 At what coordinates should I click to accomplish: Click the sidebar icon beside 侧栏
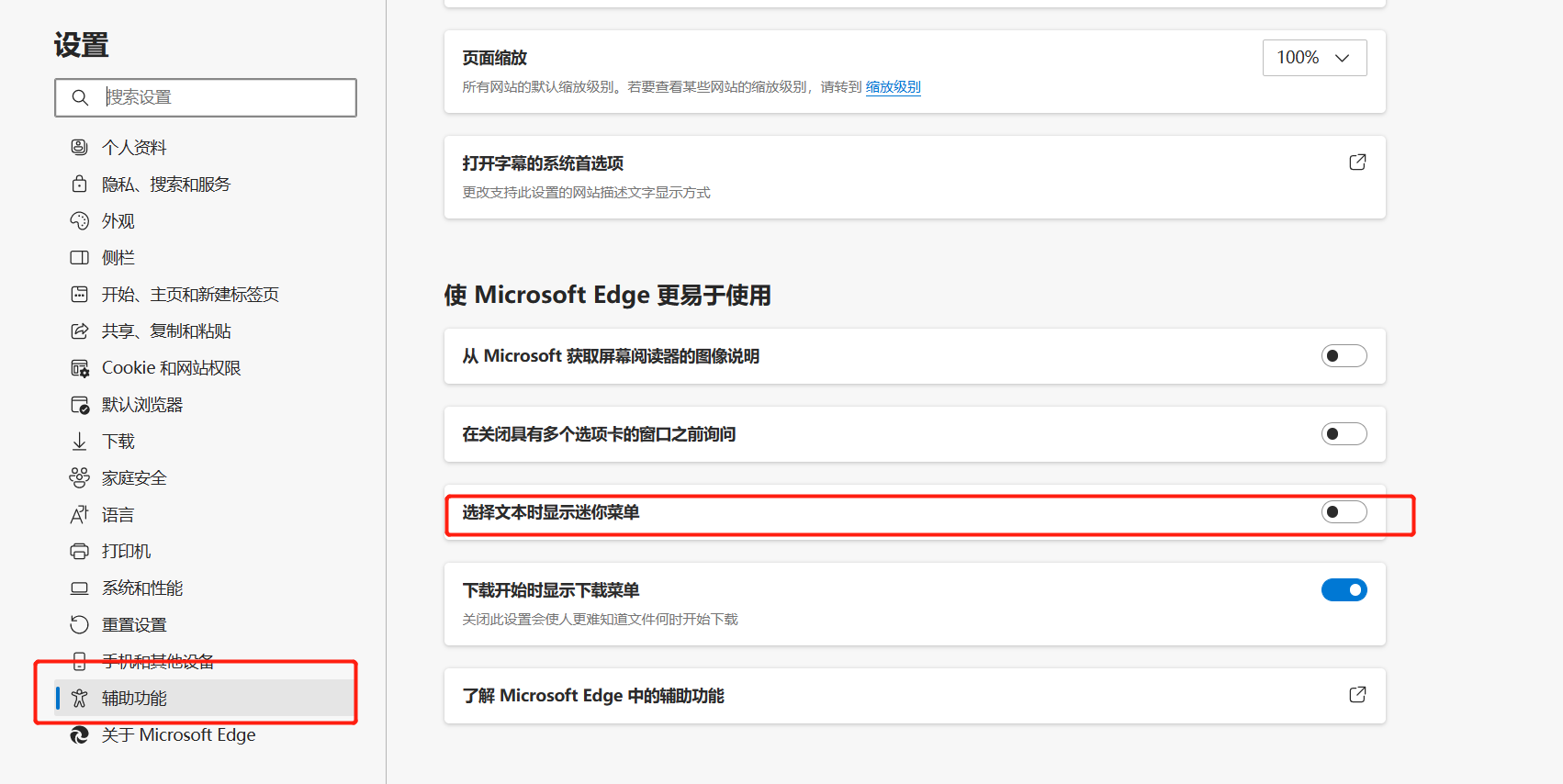coord(80,257)
